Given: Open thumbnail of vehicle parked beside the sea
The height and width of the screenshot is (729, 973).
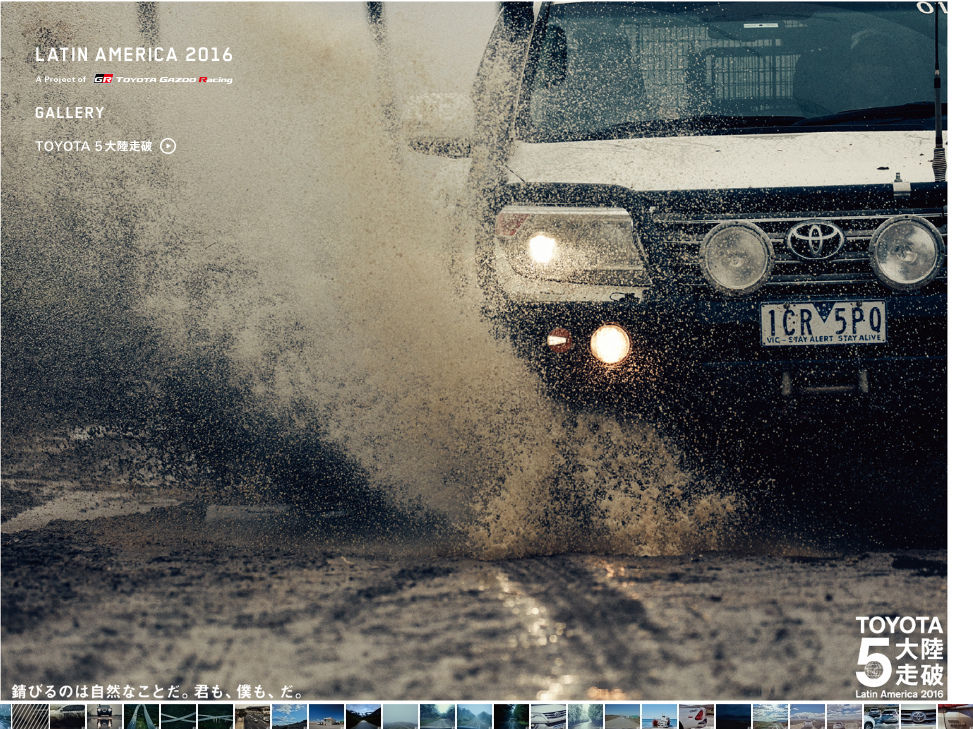Looking at the screenshot, I should pyautogui.click(x=660, y=717).
